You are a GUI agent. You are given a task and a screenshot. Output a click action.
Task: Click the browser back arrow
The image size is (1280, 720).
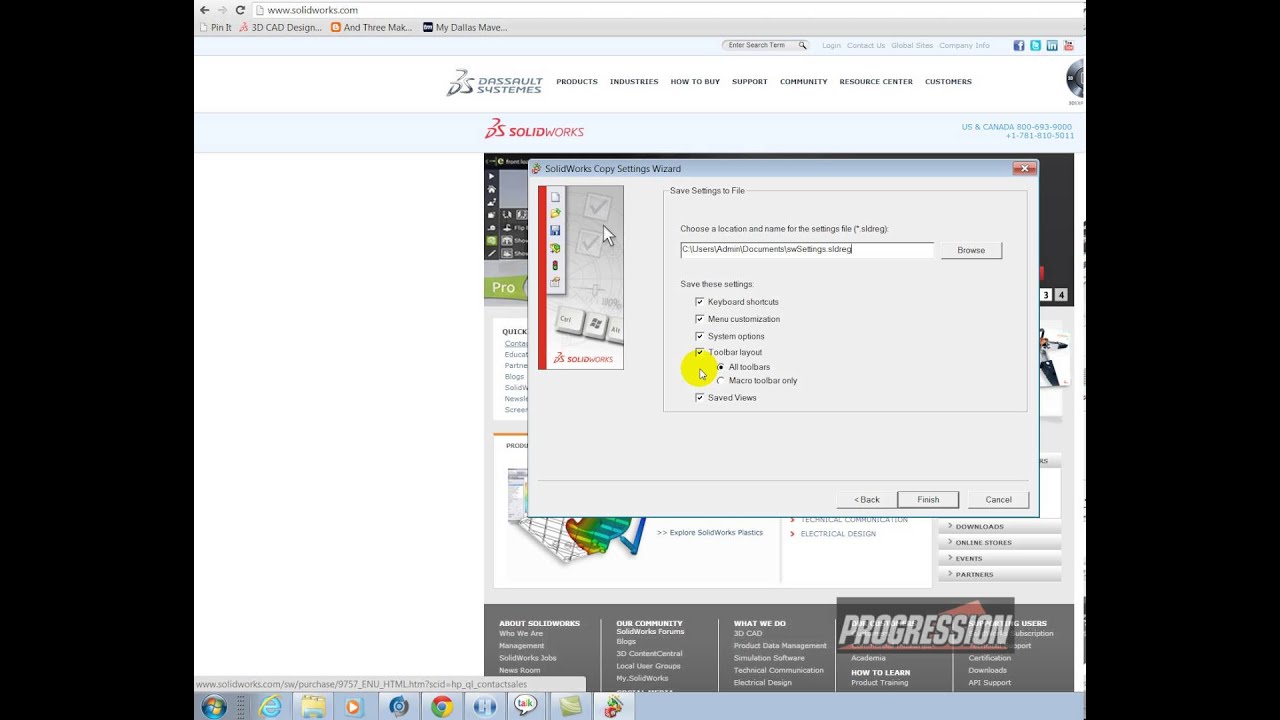(205, 10)
